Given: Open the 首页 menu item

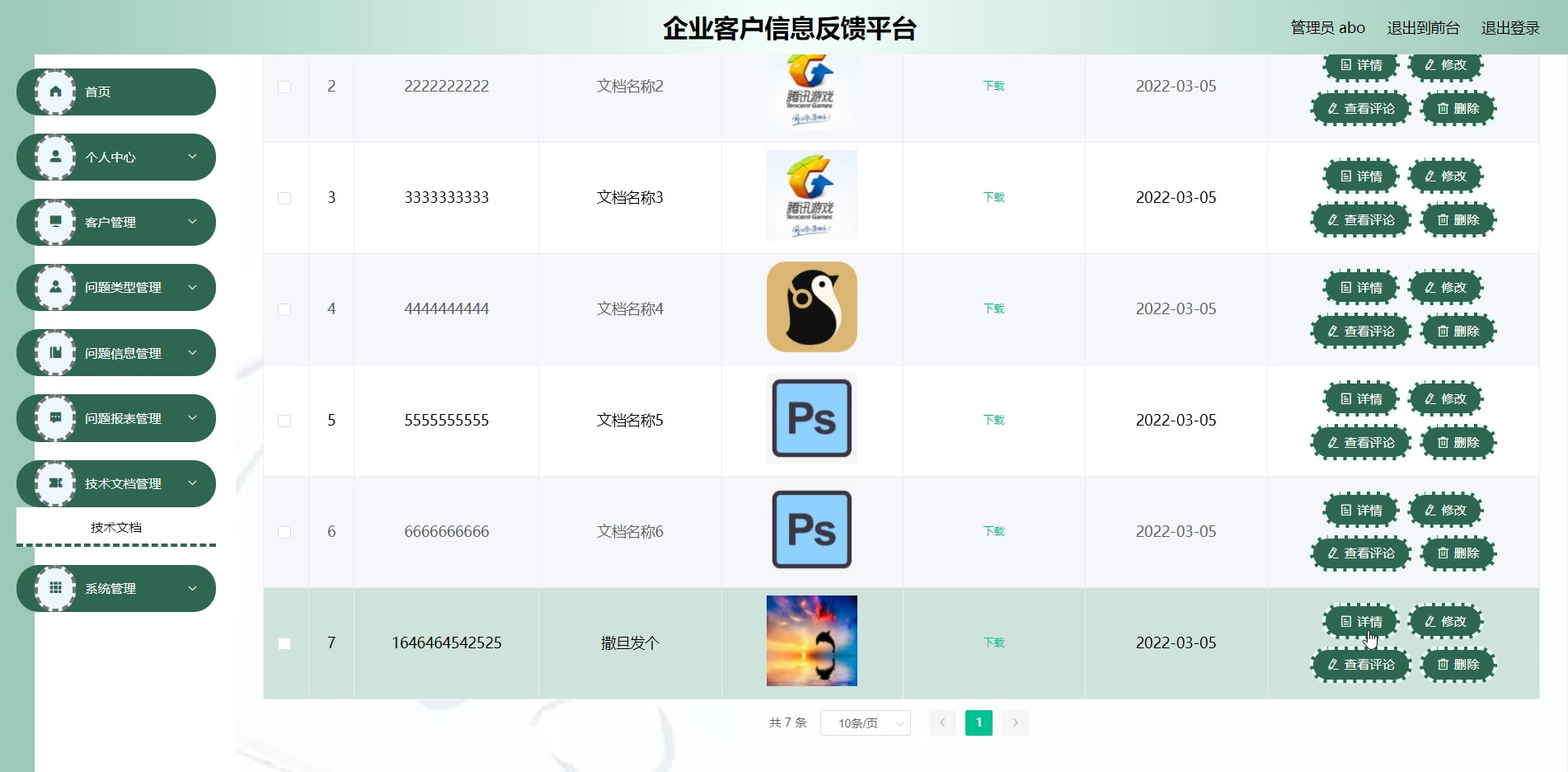Looking at the screenshot, I should pos(116,92).
